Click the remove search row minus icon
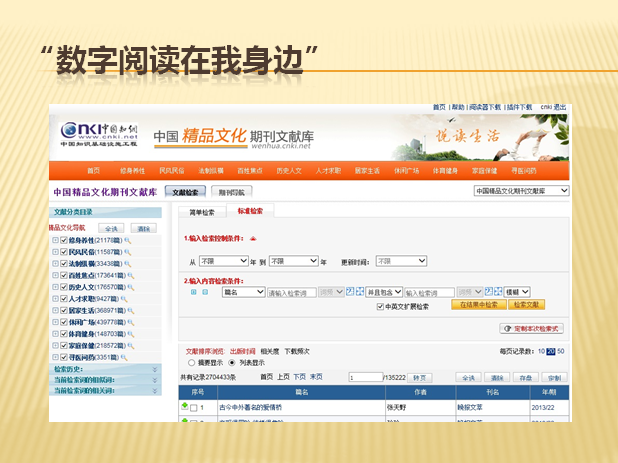 pyautogui.click(x=206, y=292)
